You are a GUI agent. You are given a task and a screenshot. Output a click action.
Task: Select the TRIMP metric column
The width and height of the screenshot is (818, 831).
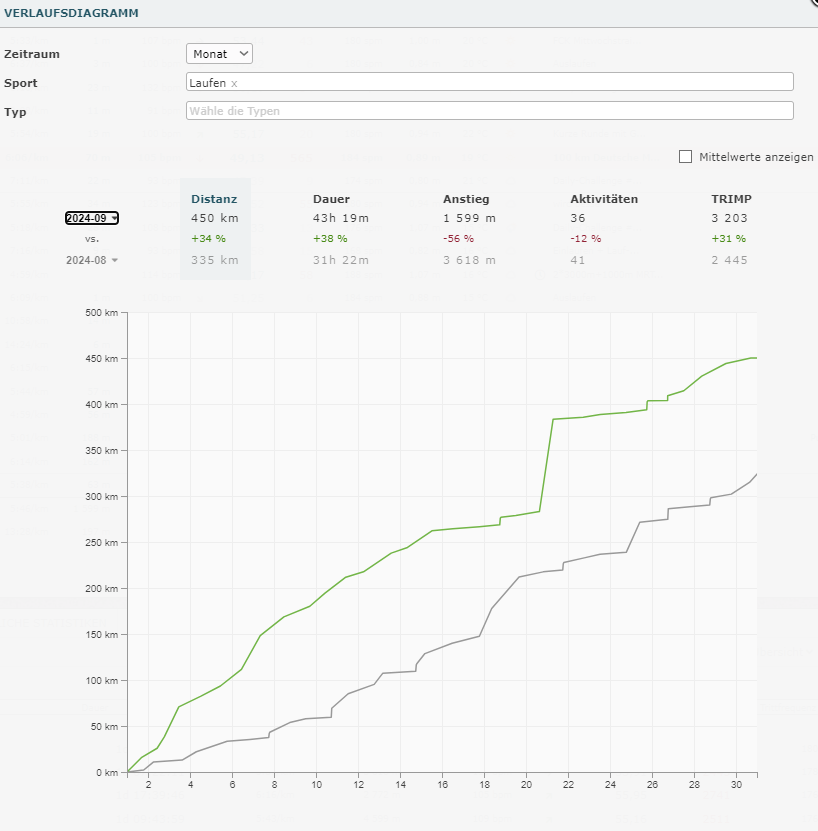tap(731, 199)
